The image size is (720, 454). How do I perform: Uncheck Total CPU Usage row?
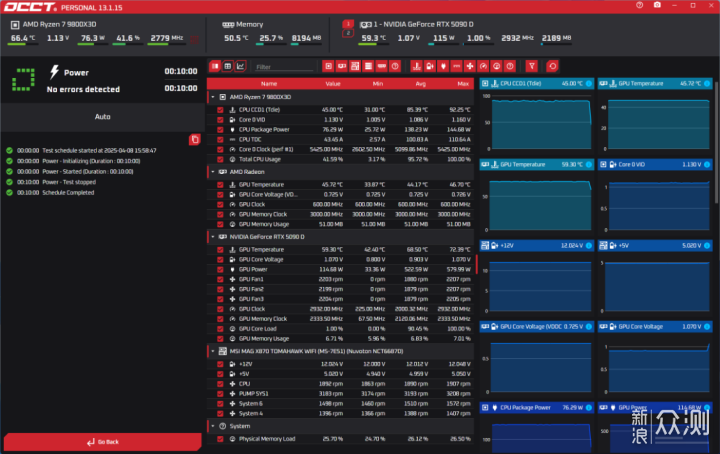point(220,159)
